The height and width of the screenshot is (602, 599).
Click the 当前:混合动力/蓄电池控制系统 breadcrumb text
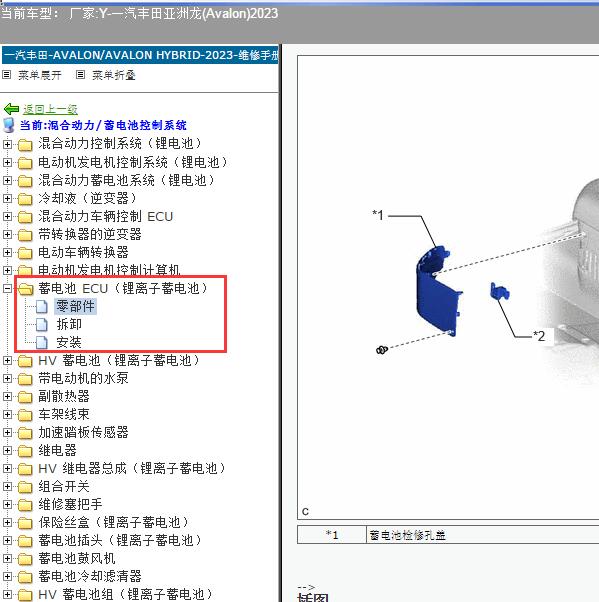pos(103,125)
